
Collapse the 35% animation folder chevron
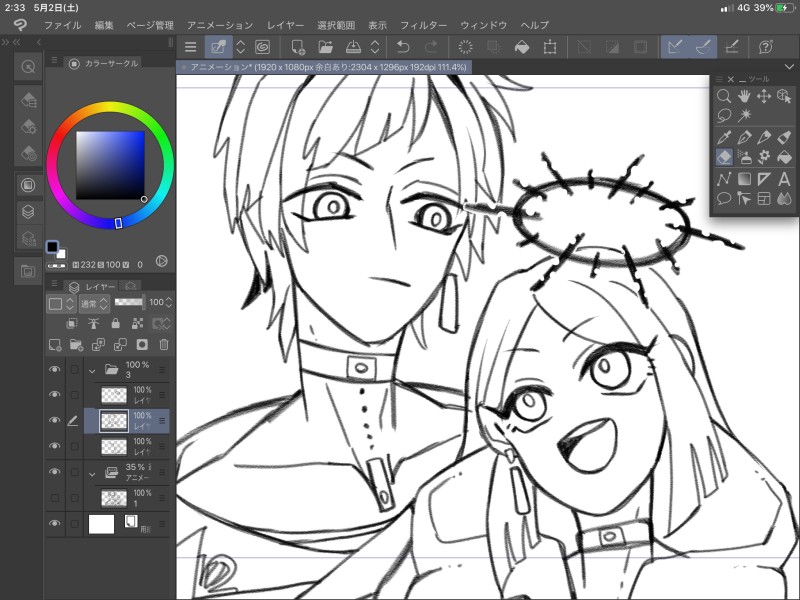(x=92, y=474)
